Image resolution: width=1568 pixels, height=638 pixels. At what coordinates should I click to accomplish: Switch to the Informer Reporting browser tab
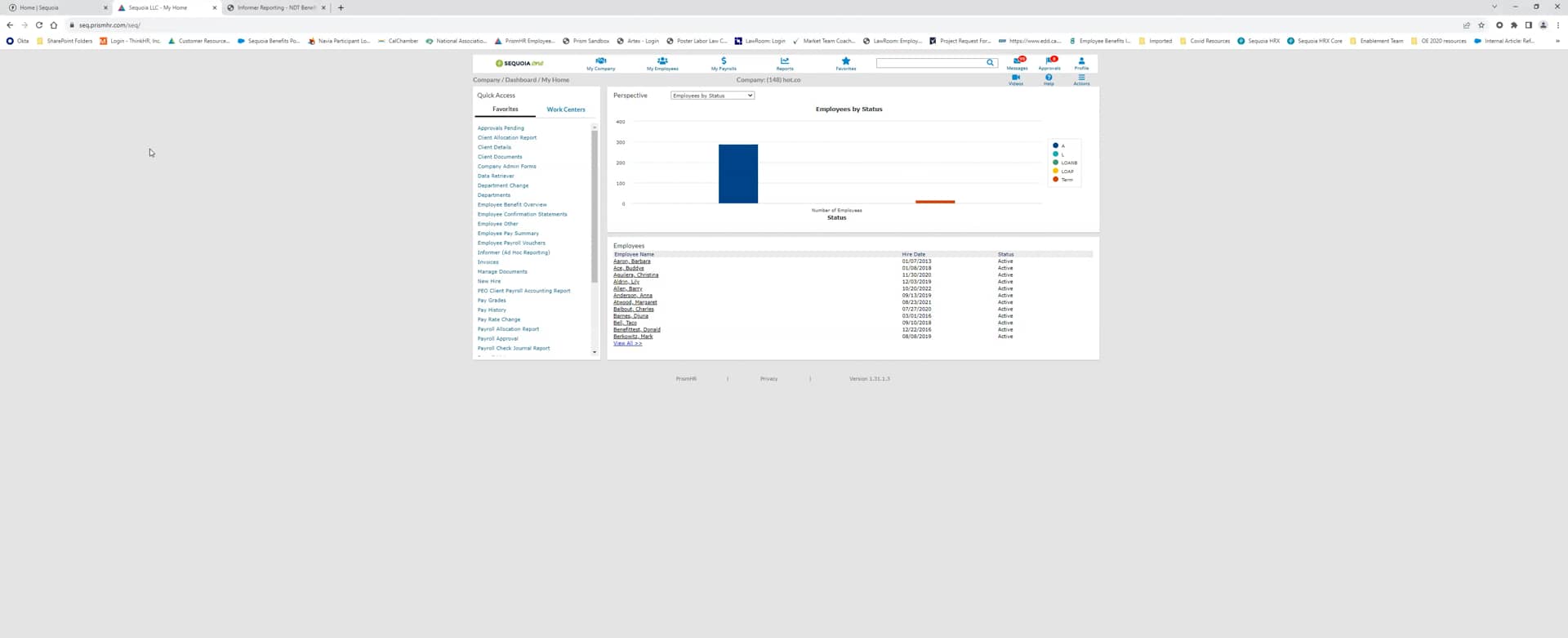(x=275, y=8)
